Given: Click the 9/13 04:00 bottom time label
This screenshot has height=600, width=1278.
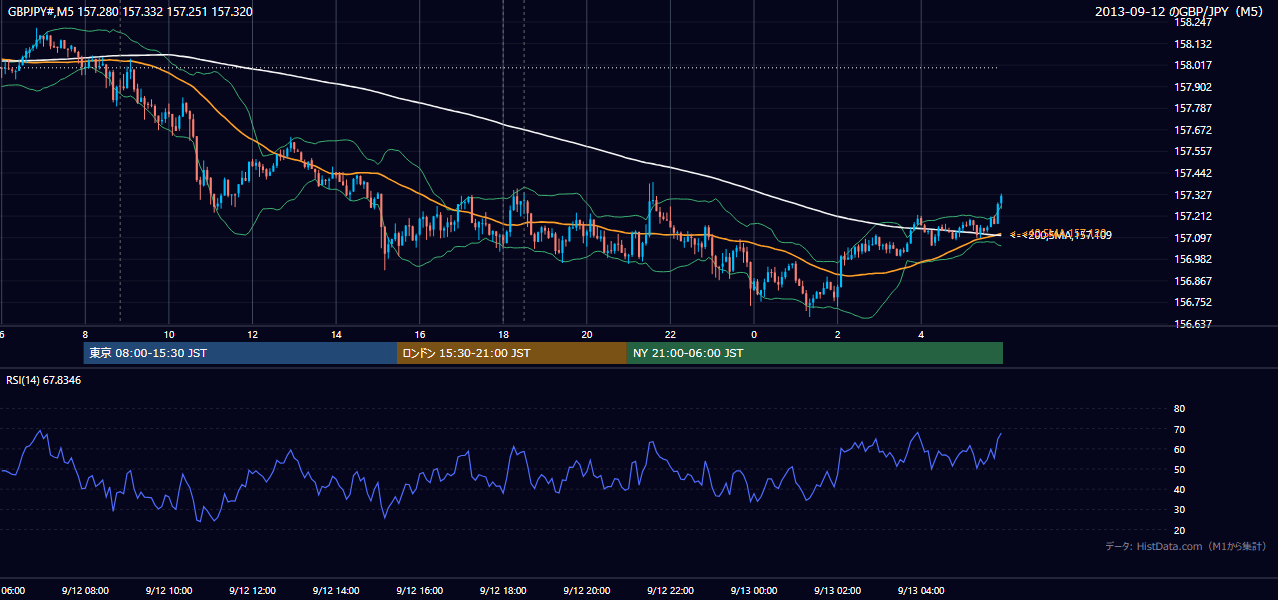Looking at the screenshot, I should pos(921,590).
